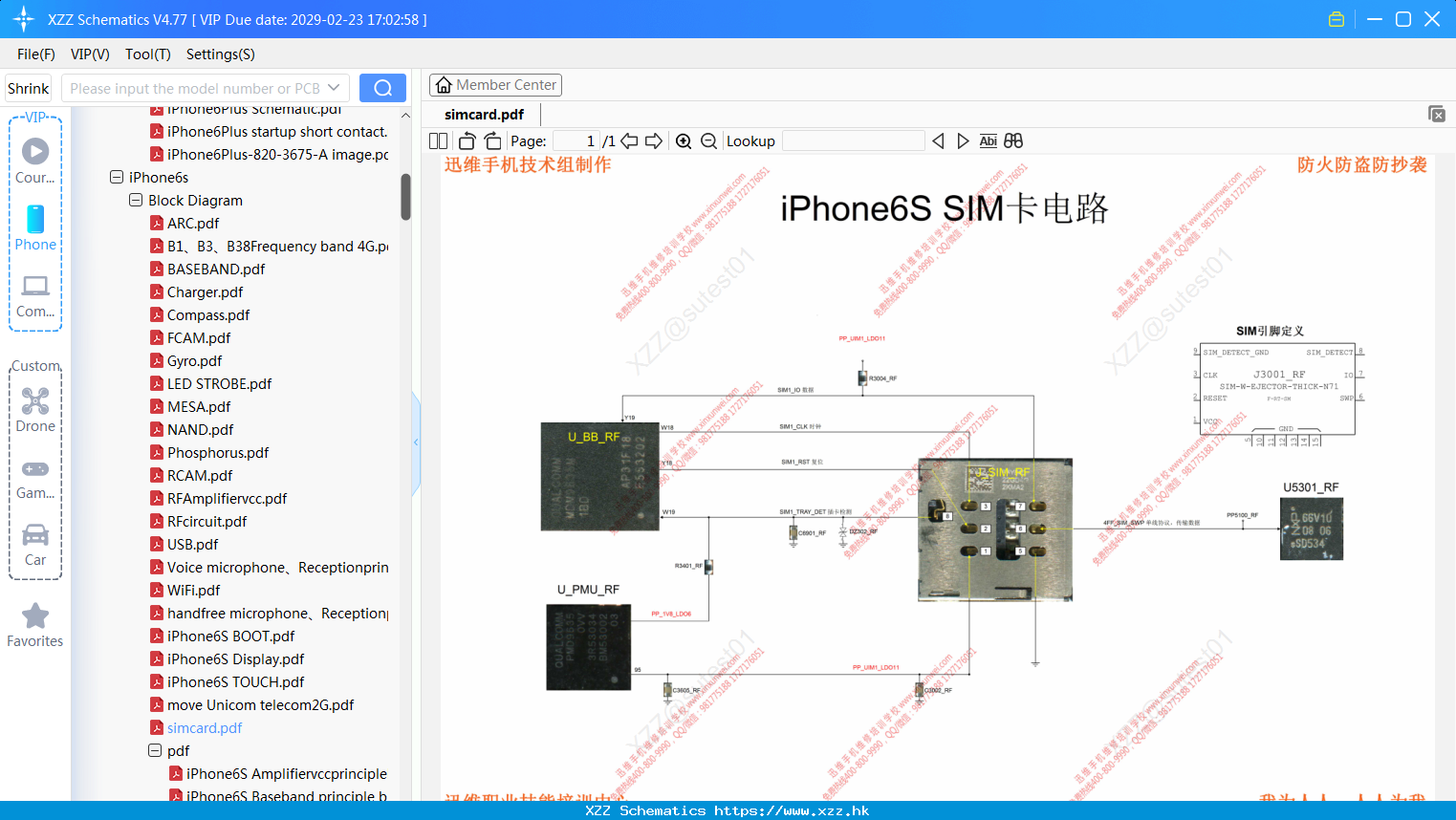Select simcard.pdf in tree
The height and width of the screenshot is (820, 1456).
pos(205,727)
